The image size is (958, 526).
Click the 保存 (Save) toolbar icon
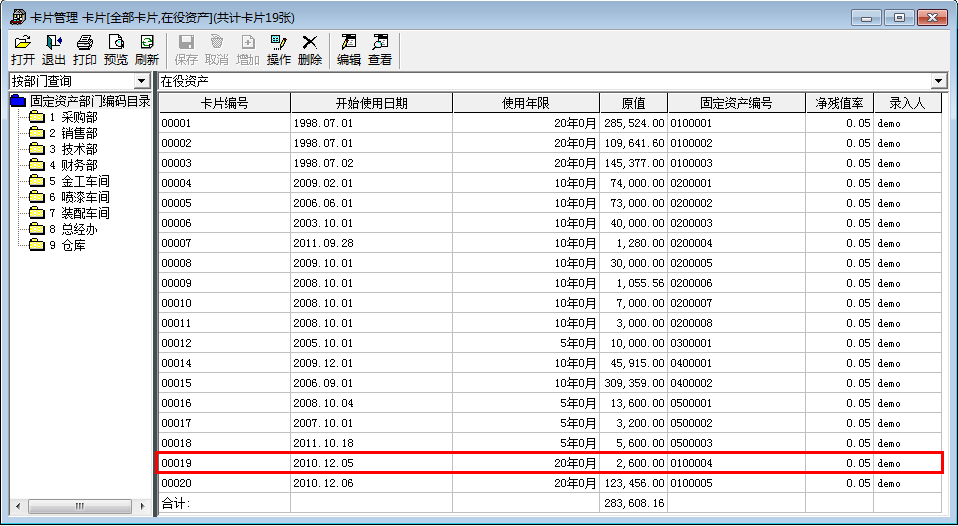[x=186, y=50]
